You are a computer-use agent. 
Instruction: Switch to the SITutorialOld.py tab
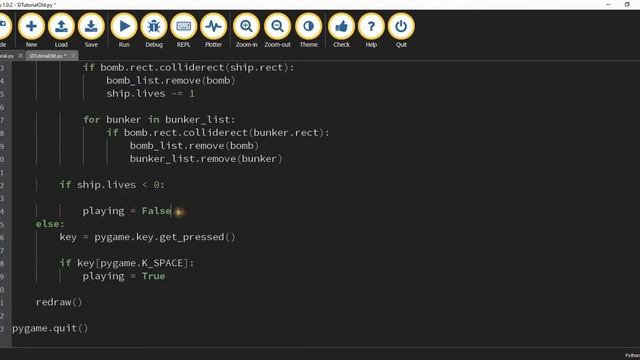point(47,56)
